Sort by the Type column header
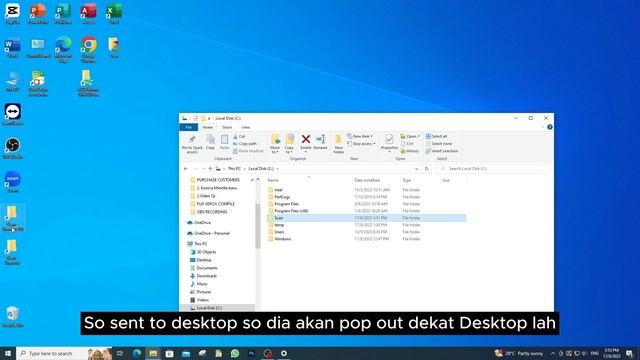The width and height of the screenshot is (640, 360). tap(407, 180)
